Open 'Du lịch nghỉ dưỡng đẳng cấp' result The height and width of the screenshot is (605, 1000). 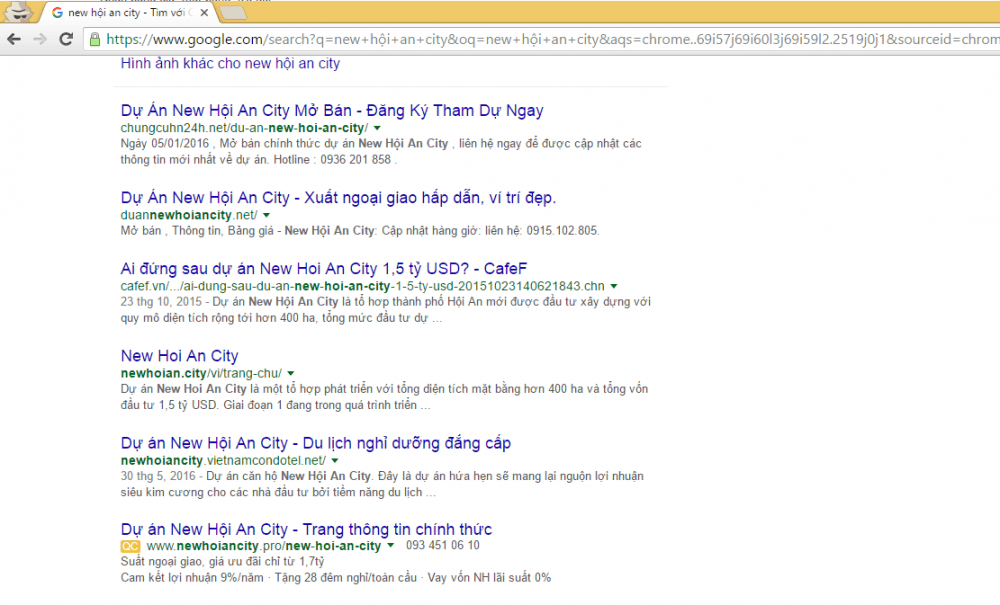pos(316,443)
